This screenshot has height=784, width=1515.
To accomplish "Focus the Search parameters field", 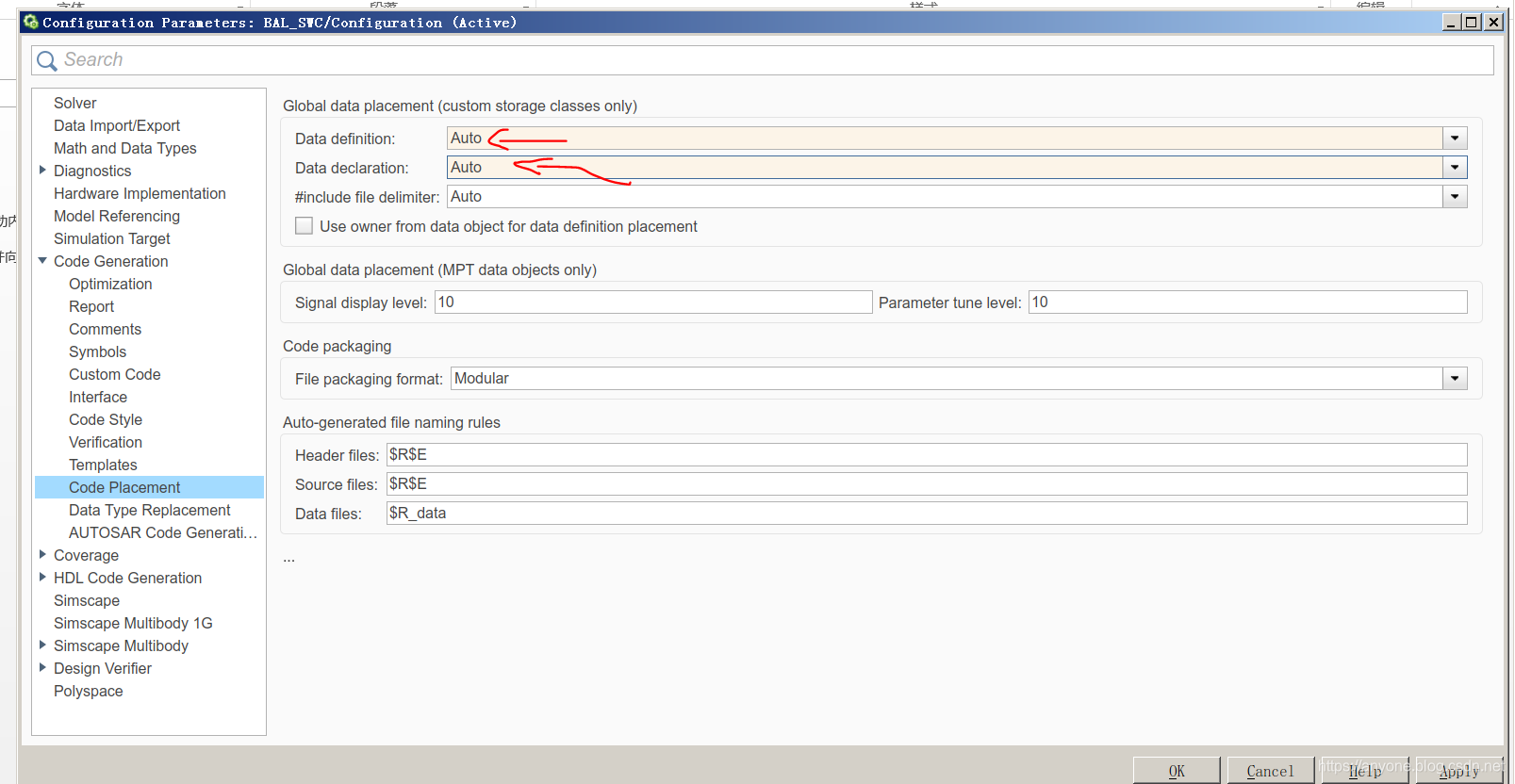I will point(763,60).
